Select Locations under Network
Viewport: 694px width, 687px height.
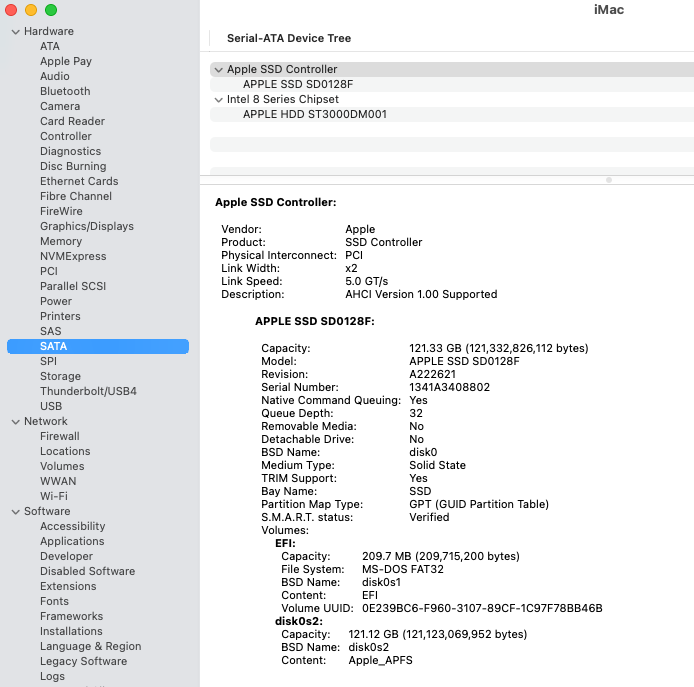click(65, 452)
